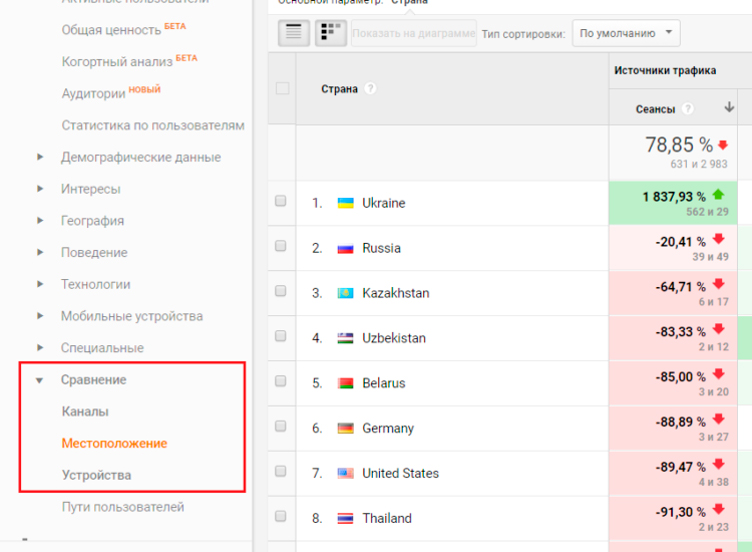Click the Ukraine flag icon
752x552 pixels.
[x=345, y=203]
